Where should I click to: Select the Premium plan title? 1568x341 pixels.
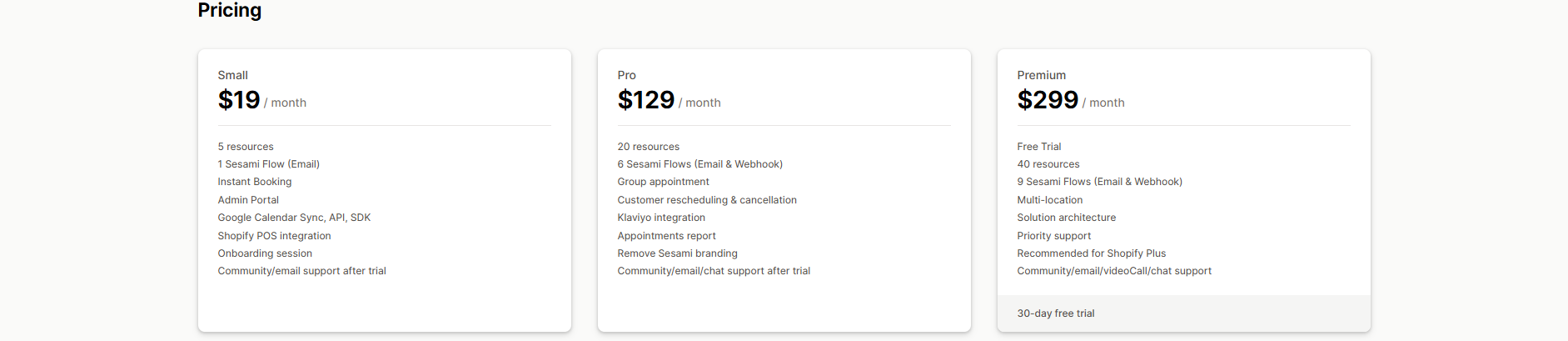[x=1041, y=75]
